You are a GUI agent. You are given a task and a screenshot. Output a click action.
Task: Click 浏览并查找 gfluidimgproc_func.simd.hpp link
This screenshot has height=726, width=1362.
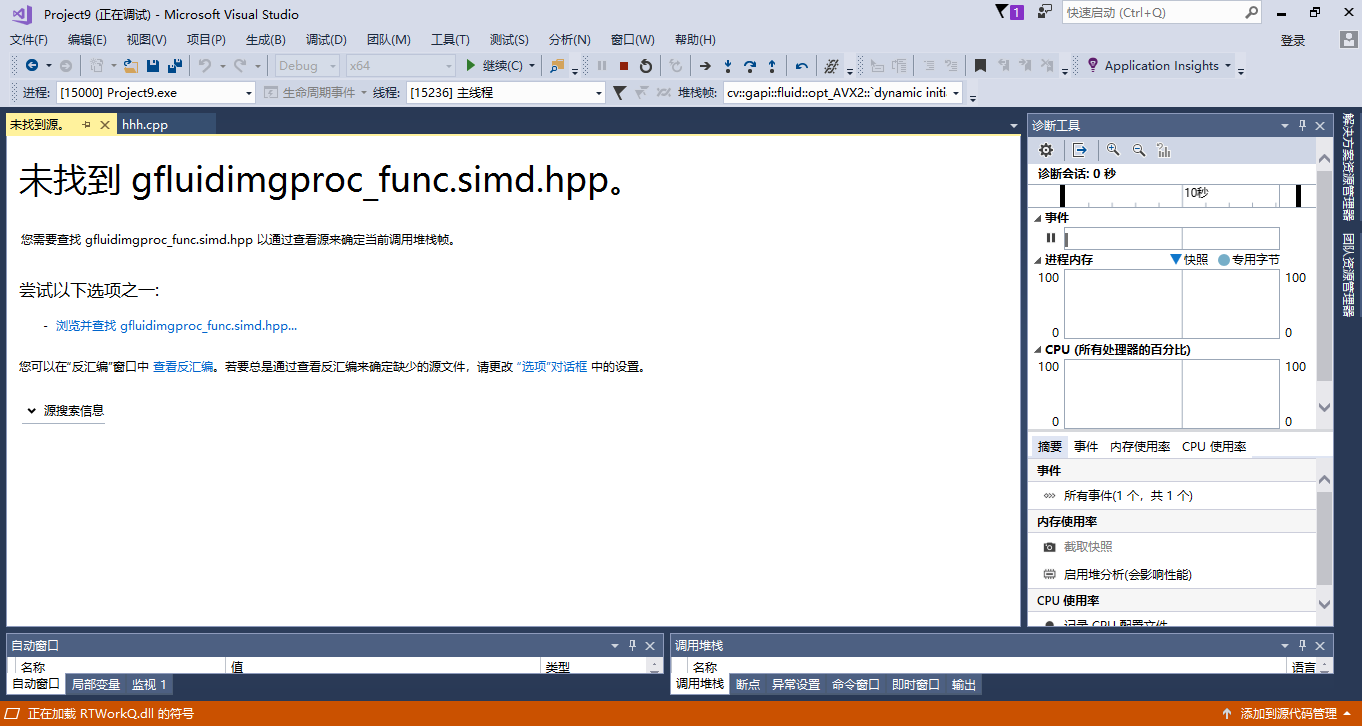click(177, 326)
